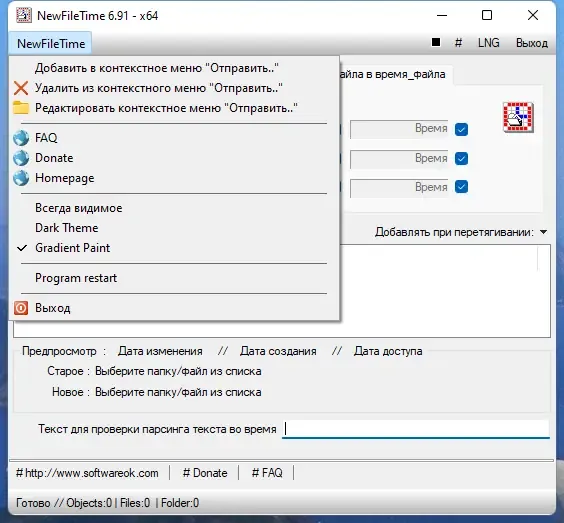Open the NewFileTime menu bar item

51,44
